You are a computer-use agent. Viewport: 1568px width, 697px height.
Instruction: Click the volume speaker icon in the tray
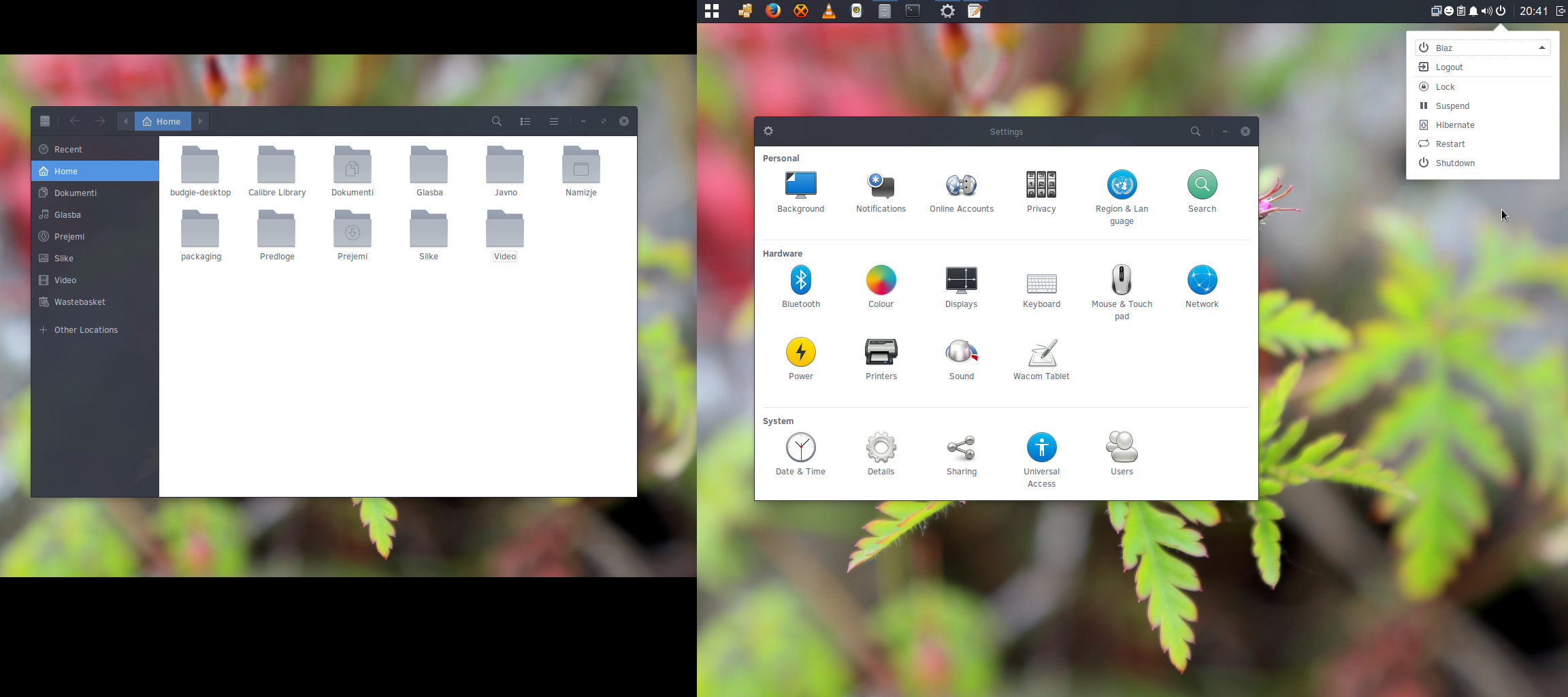click(x=1487, y=11)
